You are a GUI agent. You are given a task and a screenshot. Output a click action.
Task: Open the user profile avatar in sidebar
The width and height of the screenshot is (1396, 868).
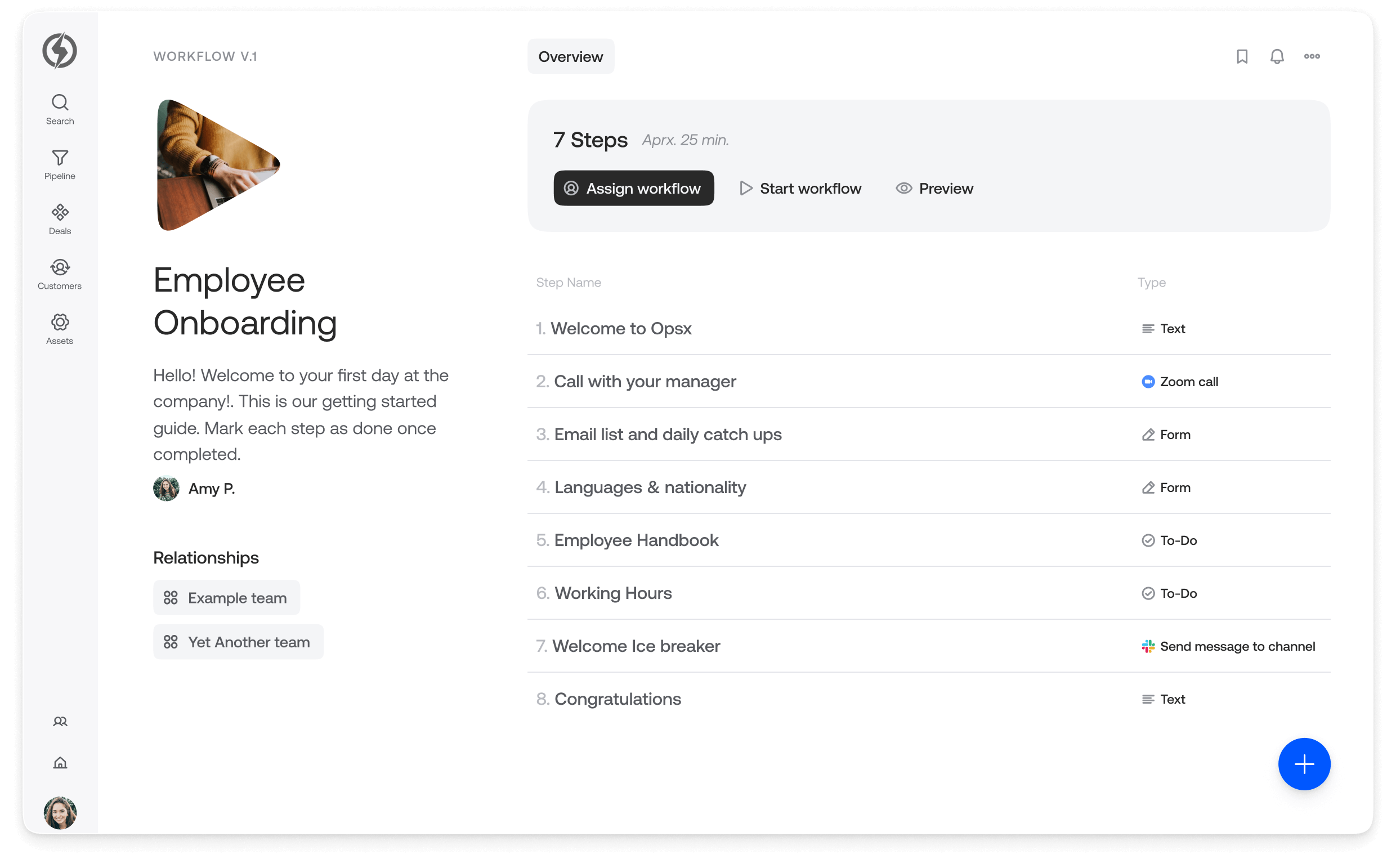click(x=60, y=812)
